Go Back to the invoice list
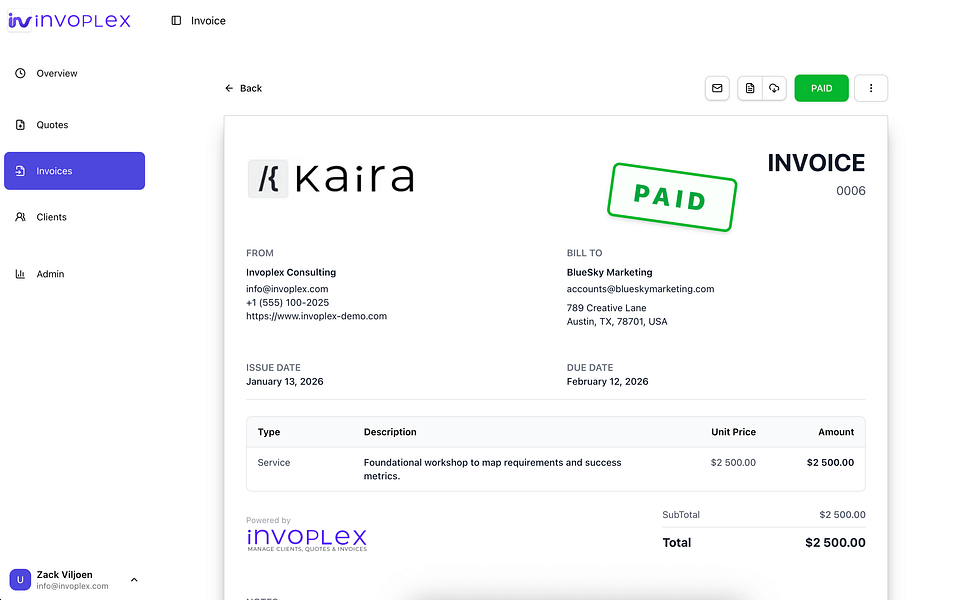 pyautogui.click(x=243, y=88)
